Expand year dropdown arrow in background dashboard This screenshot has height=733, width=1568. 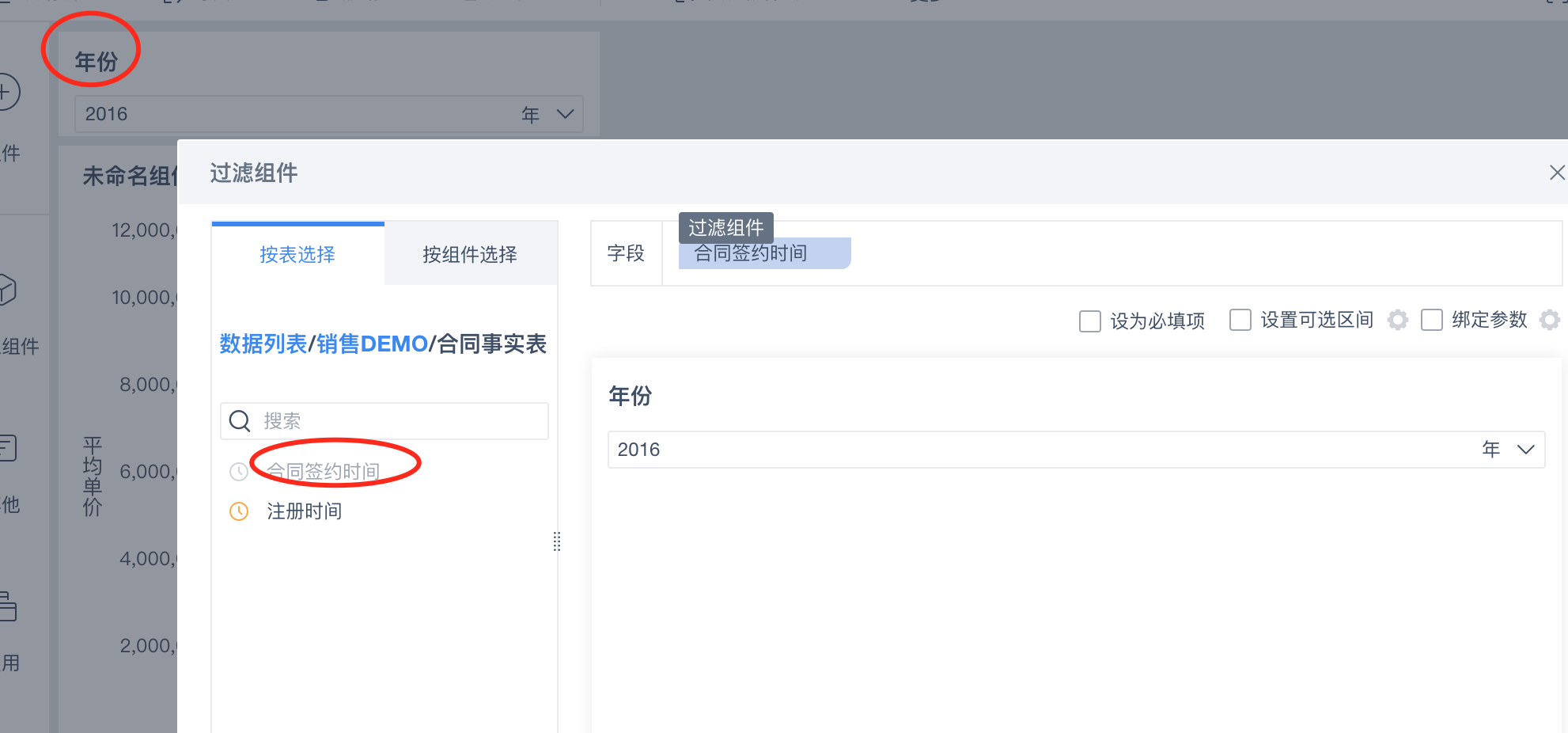(565, 114)
